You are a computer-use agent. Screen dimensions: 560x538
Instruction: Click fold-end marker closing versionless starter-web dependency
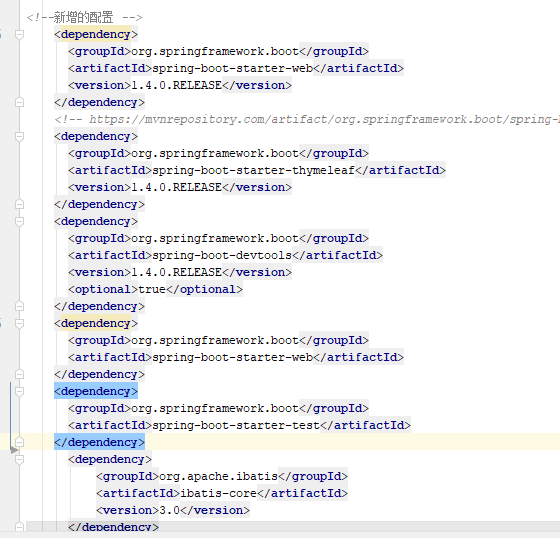[19, 374]
